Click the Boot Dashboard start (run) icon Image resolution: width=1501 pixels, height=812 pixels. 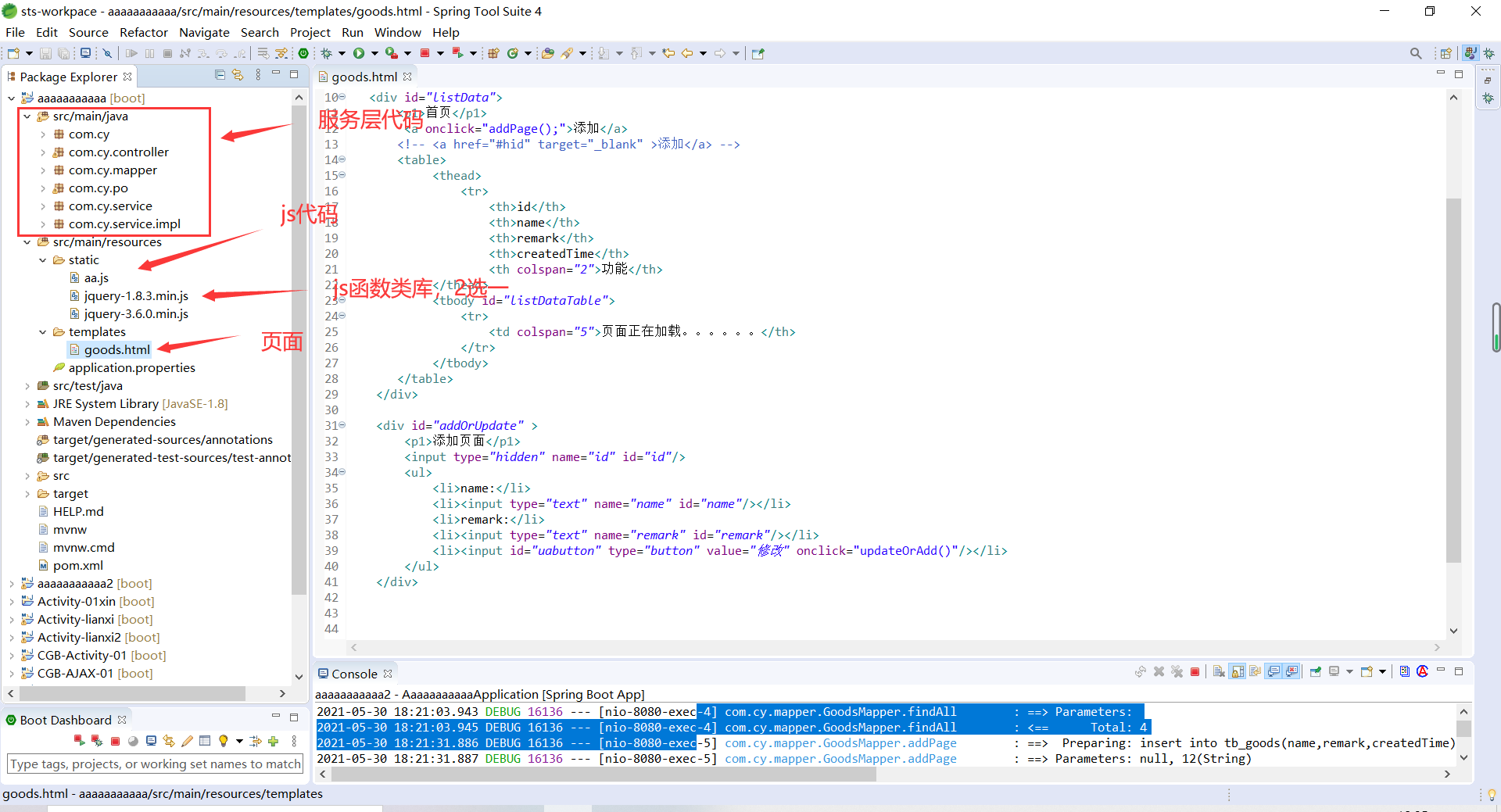coord(80,741)
